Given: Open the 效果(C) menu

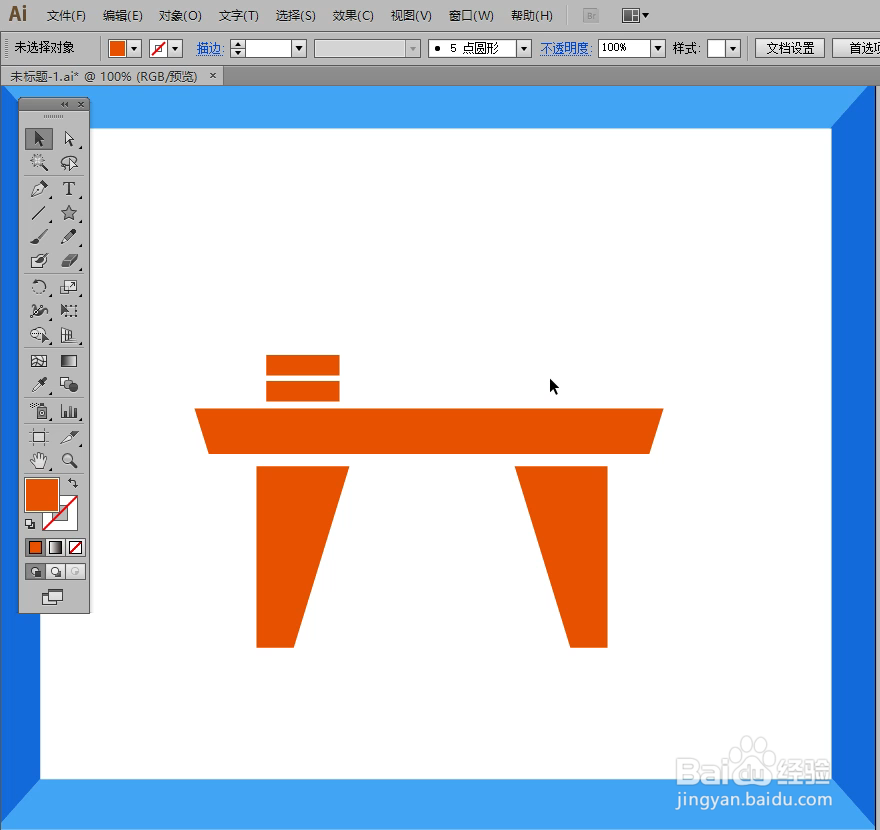Looking at the screenshot, I should tap(353, 16).
